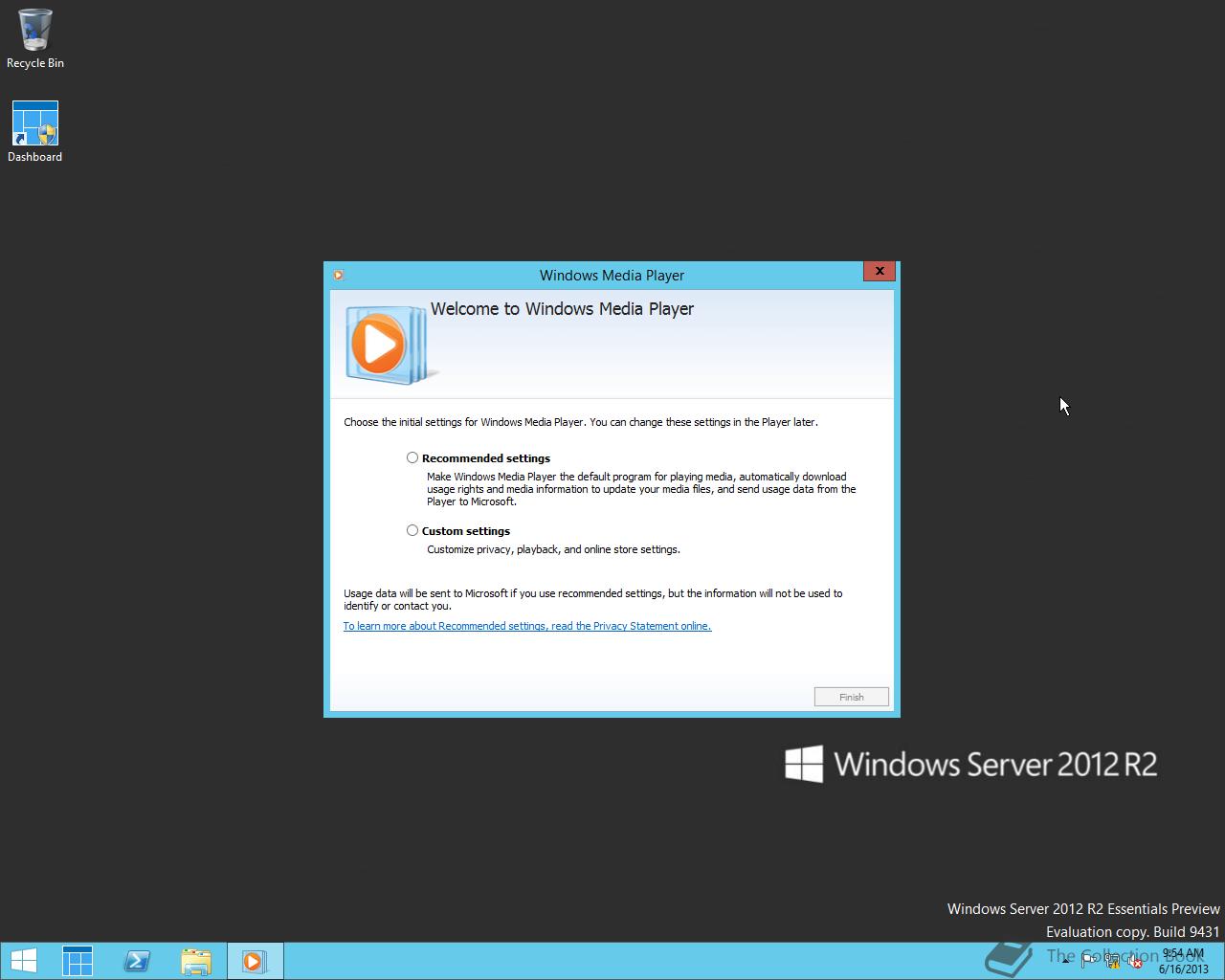Open the Recycle Bin desktop icon

tap(35, 38)
